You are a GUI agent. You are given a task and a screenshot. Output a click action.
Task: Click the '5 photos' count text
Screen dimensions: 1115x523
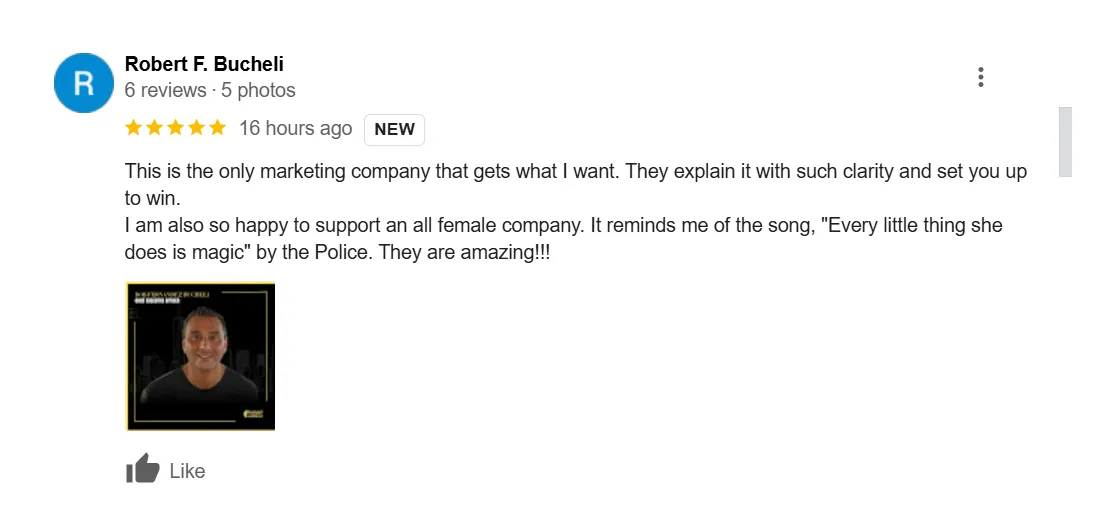pos(258,90)
